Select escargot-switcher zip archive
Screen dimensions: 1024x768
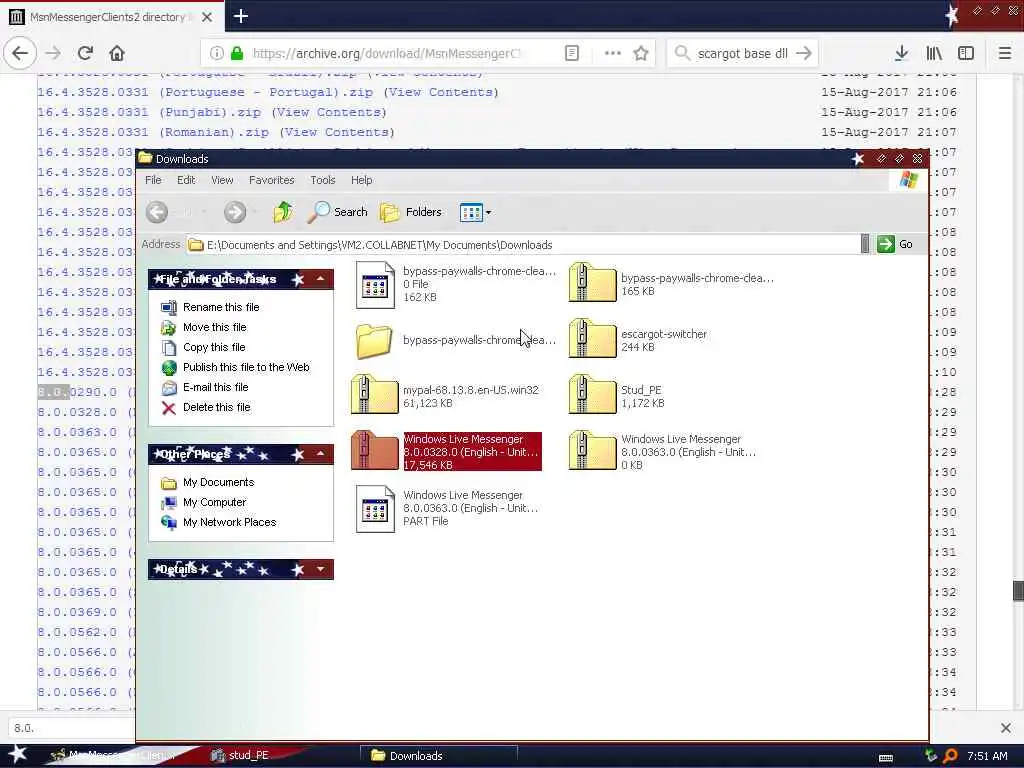(x=592, y=338)
